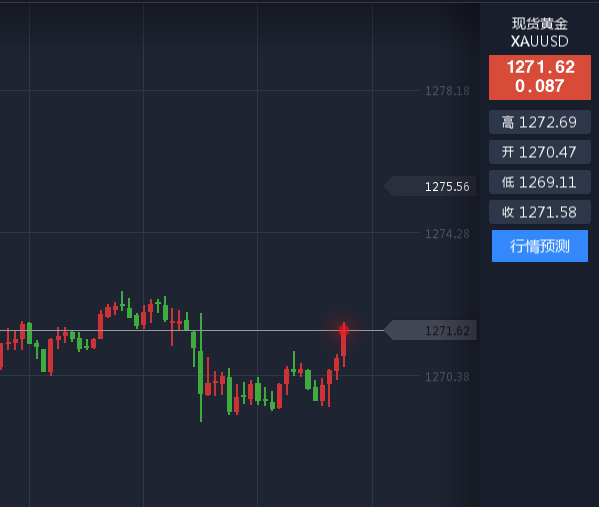Click the 现货黄金 instrument title
The image size is (599, 507).
(539, 24)
